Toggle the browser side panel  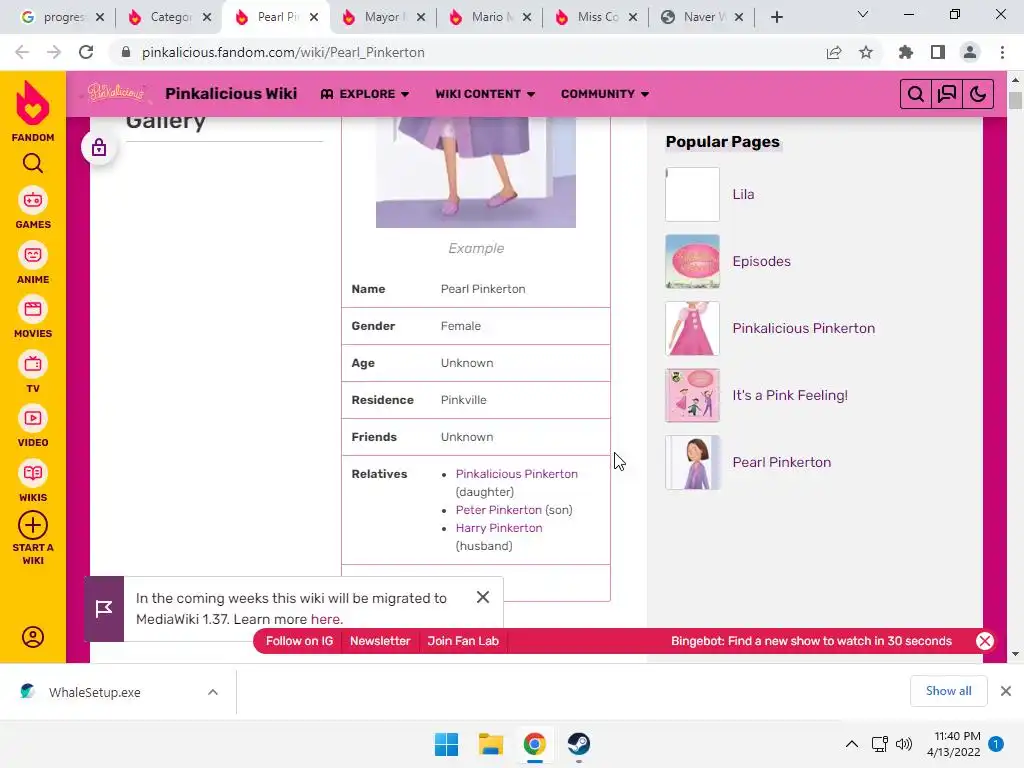click(x=938, y=52)
